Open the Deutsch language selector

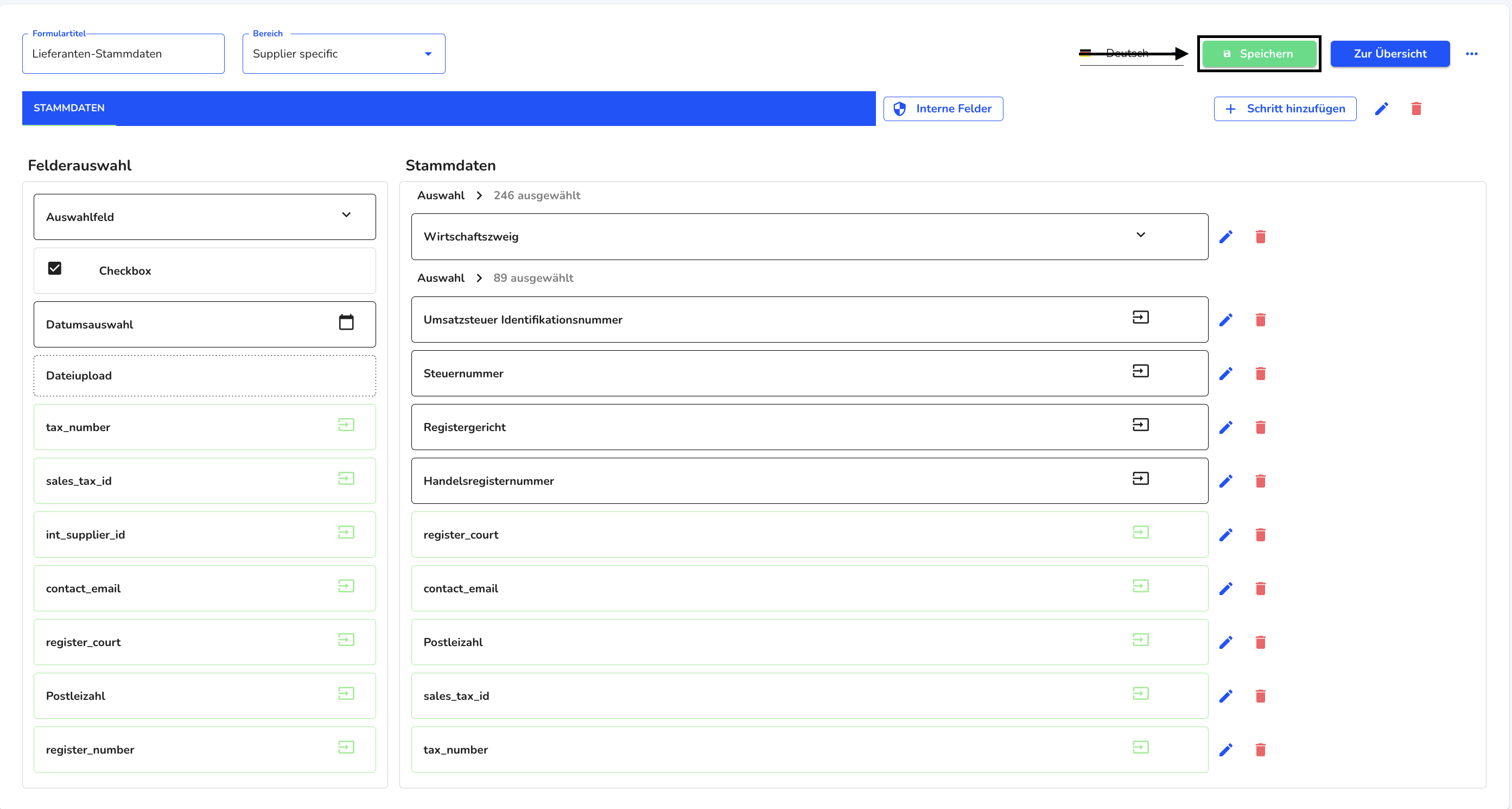[x=1131, y=53]
